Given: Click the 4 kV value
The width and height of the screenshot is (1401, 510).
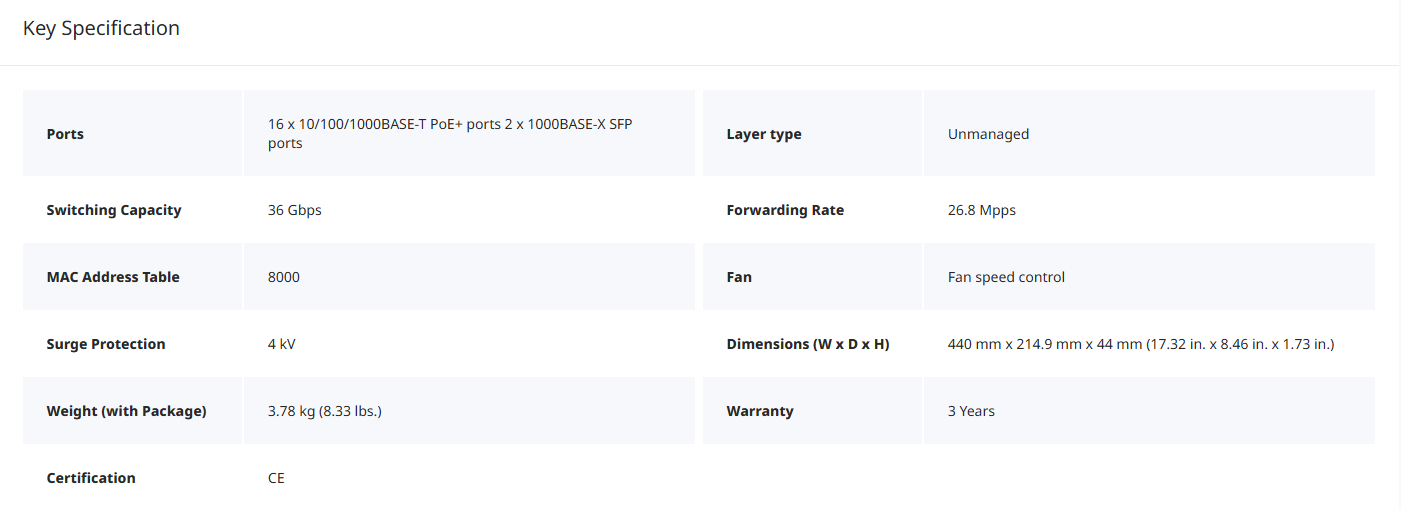Looking at the screenshot, I should coord(282,344).
